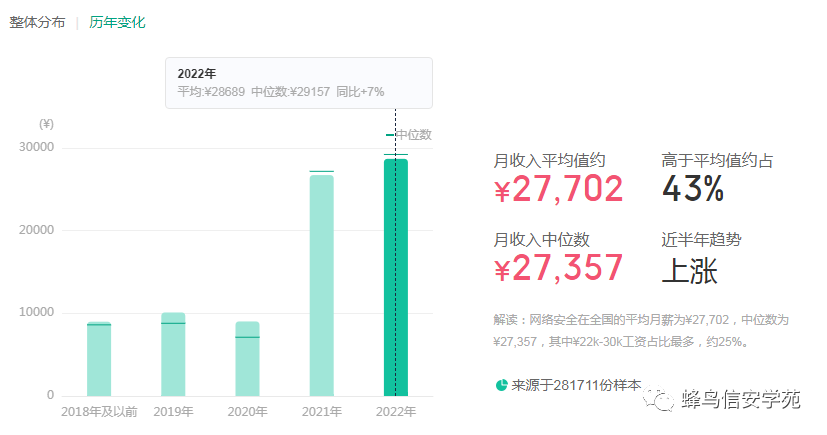The image size is (827, 435).
Task: Click the pie icon beside 来源于281711份样本
Action: pyautogui.click(x=501, y=385)
